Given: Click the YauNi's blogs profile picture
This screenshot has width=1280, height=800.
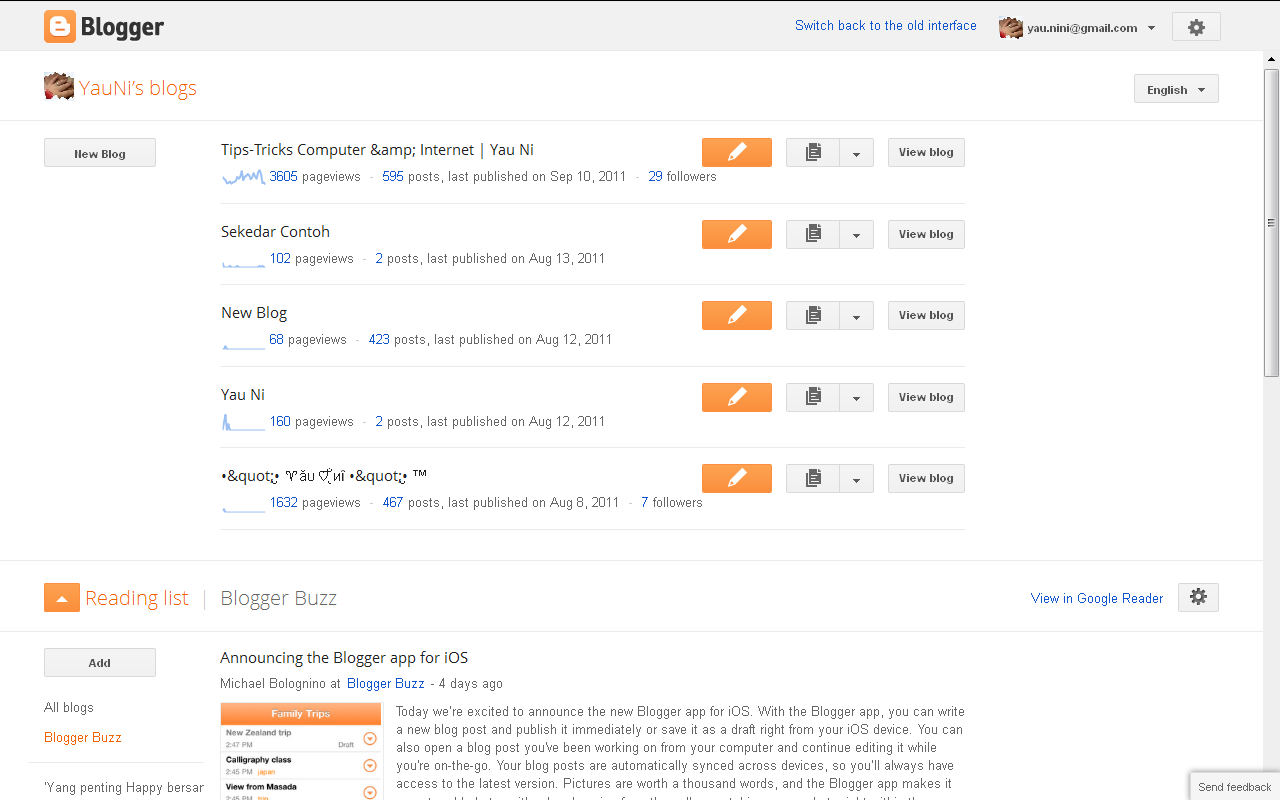Looking at the screenshot, I should pos(59,87).
